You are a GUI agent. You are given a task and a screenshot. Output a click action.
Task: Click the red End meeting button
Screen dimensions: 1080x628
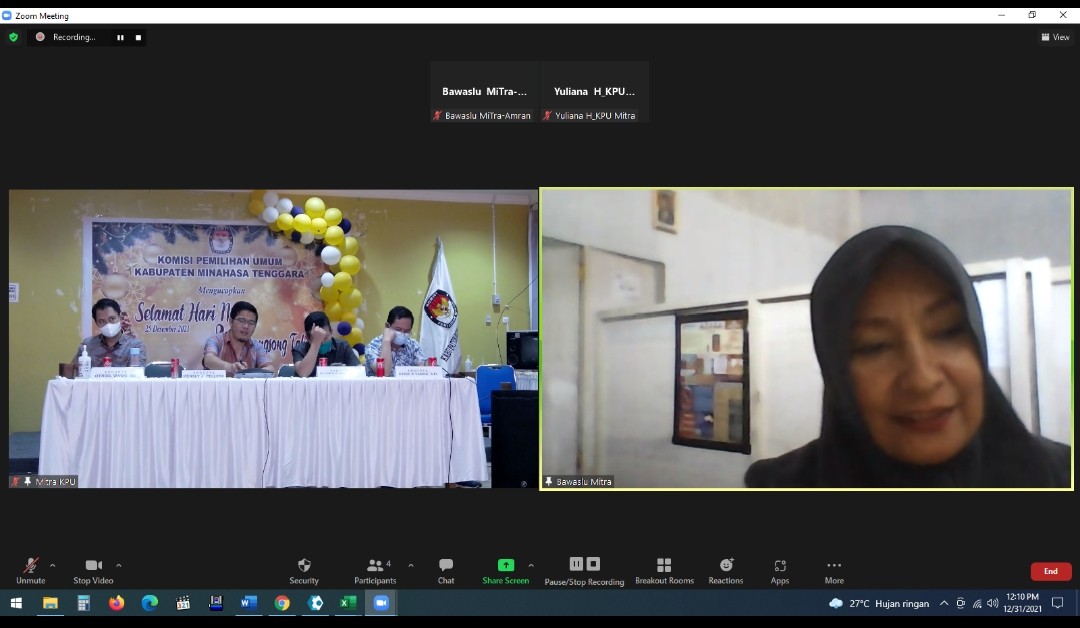(1050, 571)
